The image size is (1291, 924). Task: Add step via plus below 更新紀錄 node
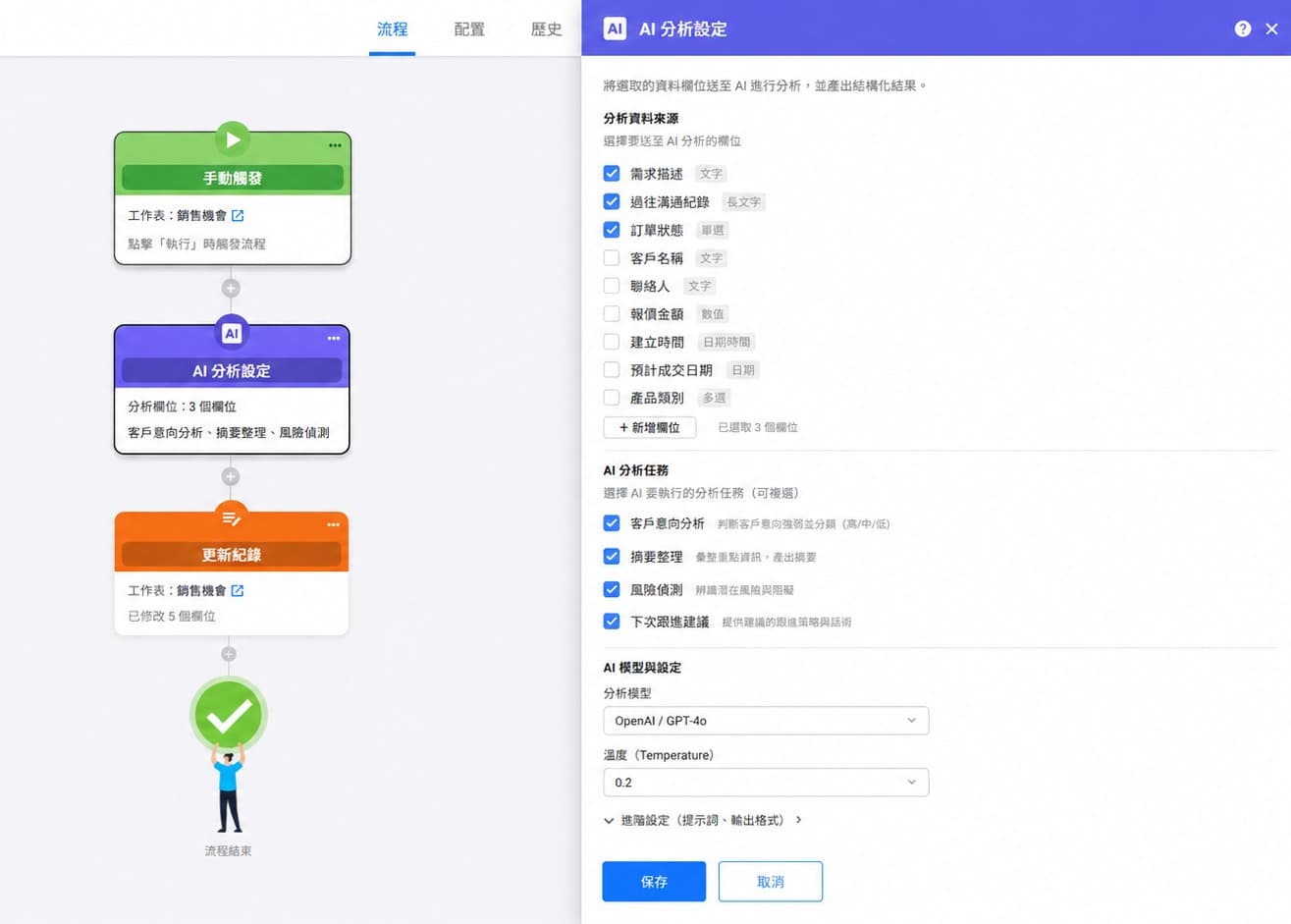pos(229,654)
